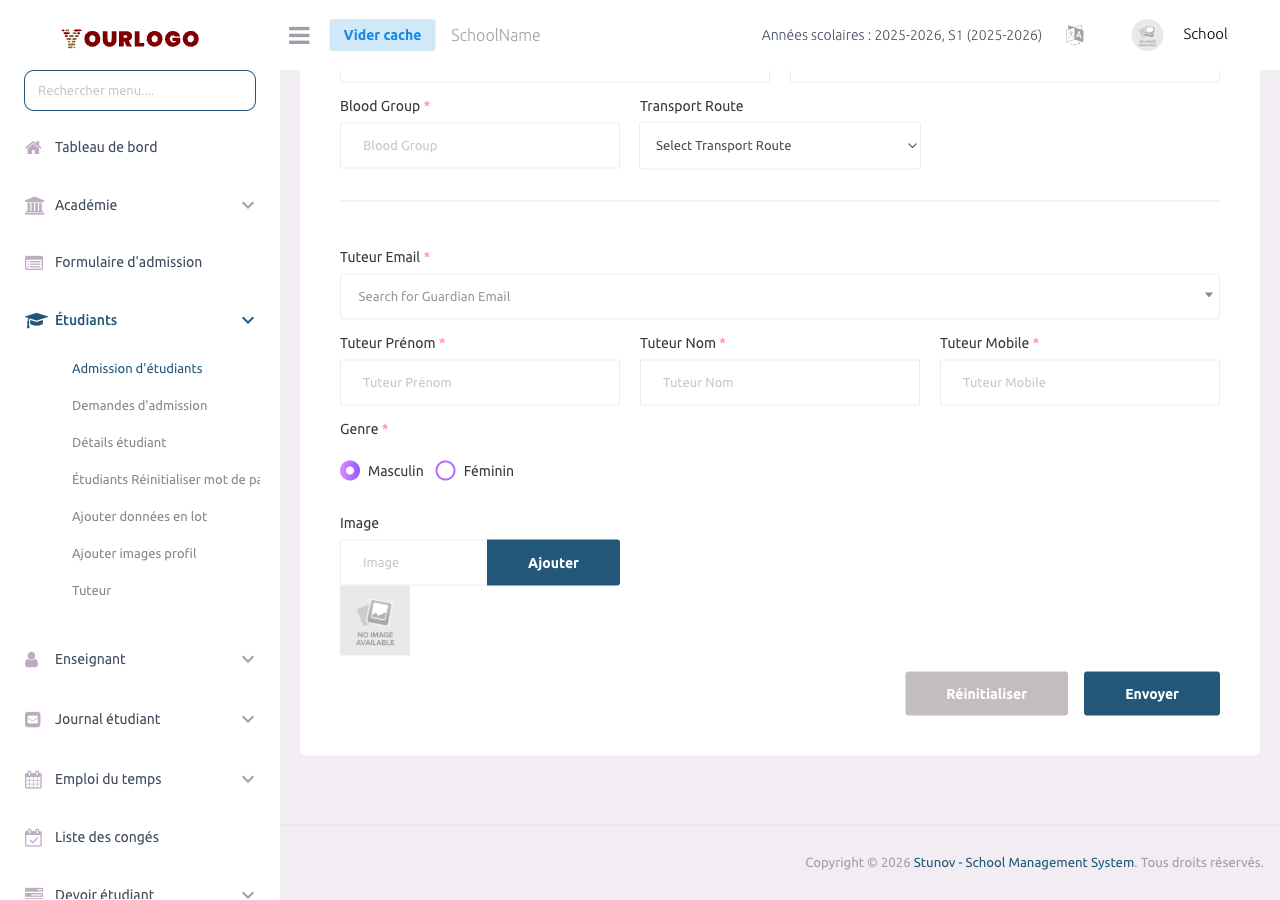The height and width of the screenshot is (900, 1280).
Task: Click the hamburger menu icon
Action: click(x=298, y=34)
